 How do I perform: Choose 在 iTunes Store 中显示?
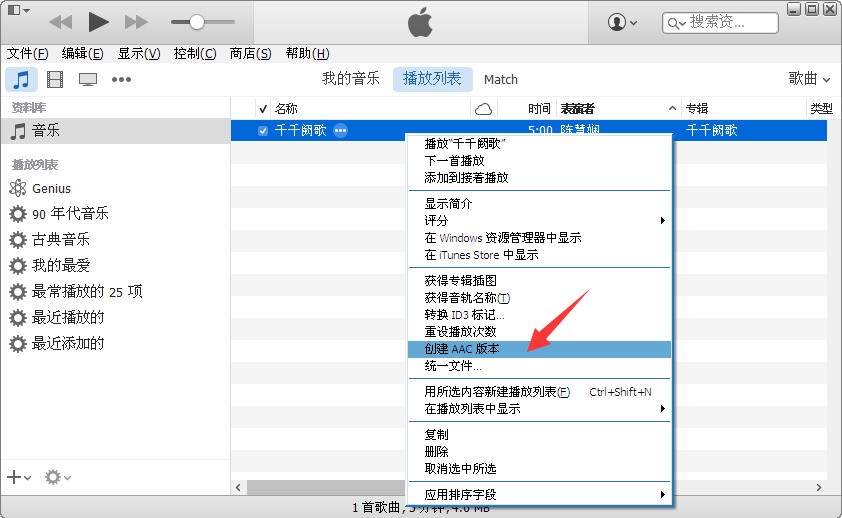tap(540, 255)
